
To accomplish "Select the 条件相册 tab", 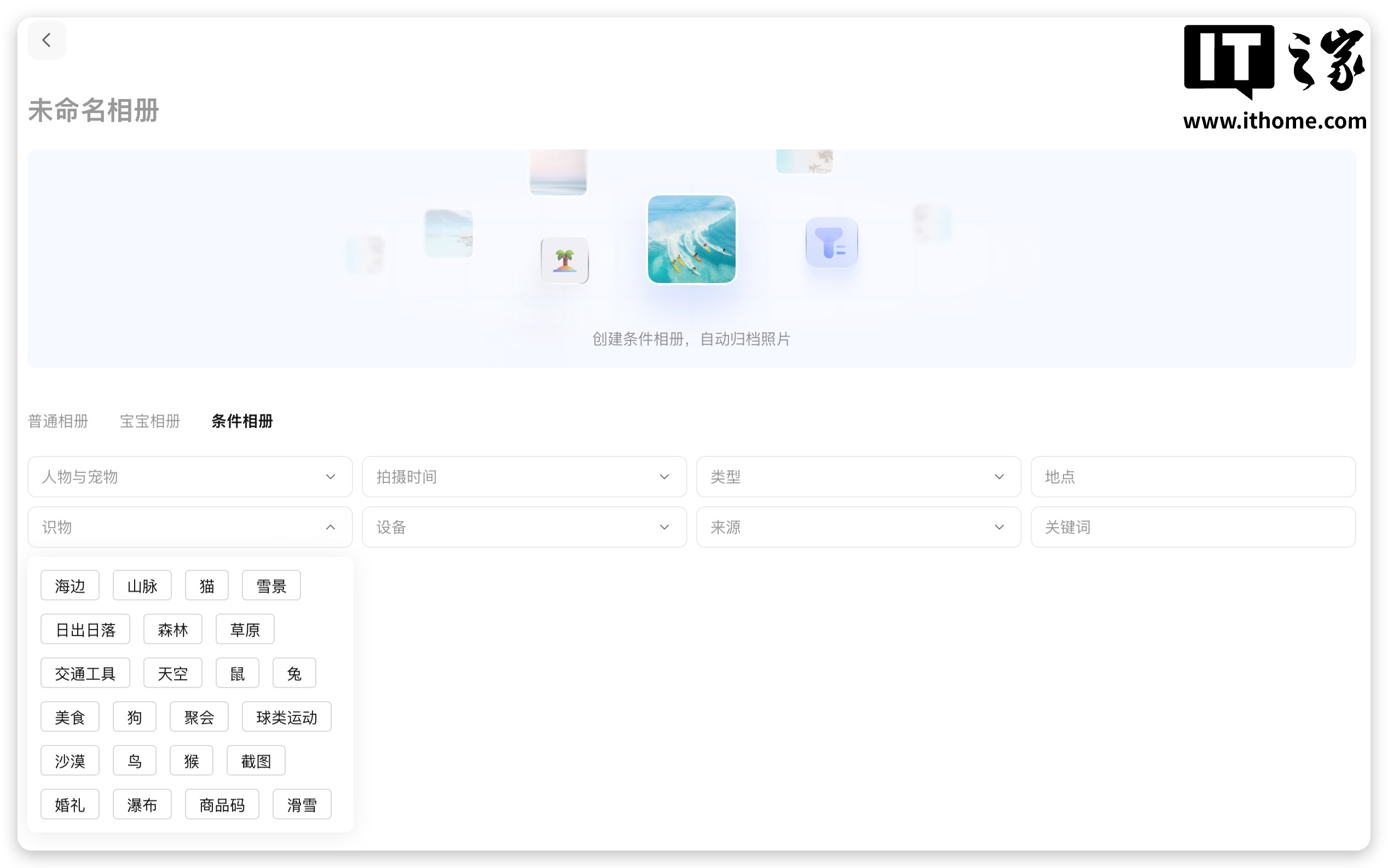I will coord(242,421).
